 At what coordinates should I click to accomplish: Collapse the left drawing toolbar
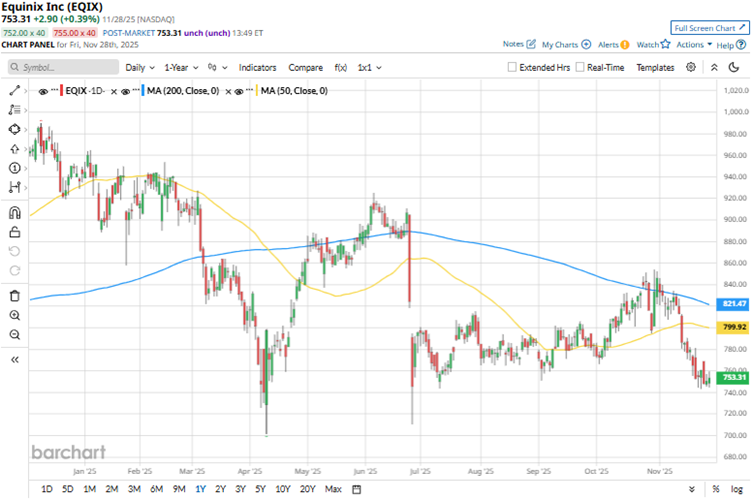pyautogui.click(x=14, y=359)
